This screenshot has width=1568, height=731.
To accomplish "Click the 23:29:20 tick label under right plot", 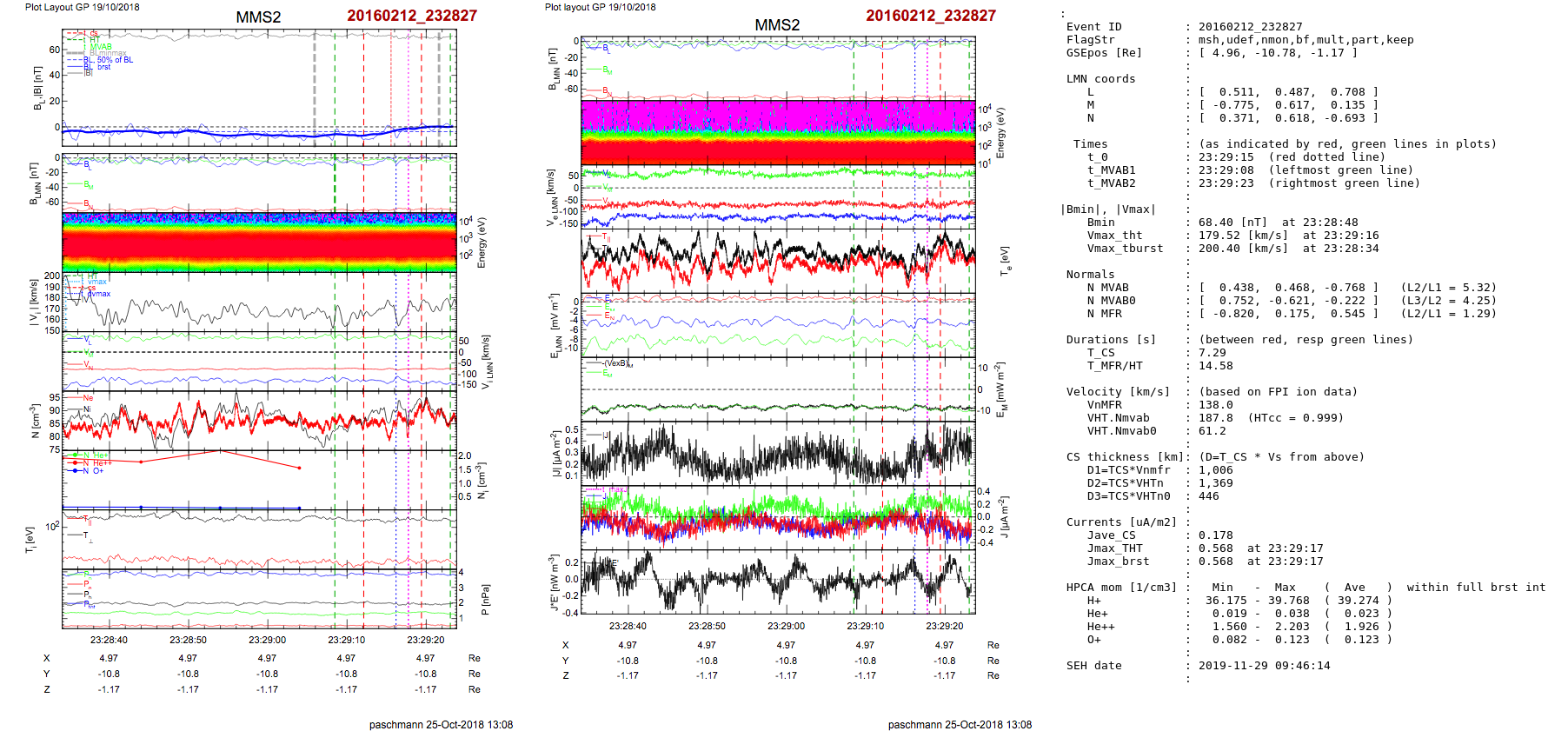I will [944, 626].
